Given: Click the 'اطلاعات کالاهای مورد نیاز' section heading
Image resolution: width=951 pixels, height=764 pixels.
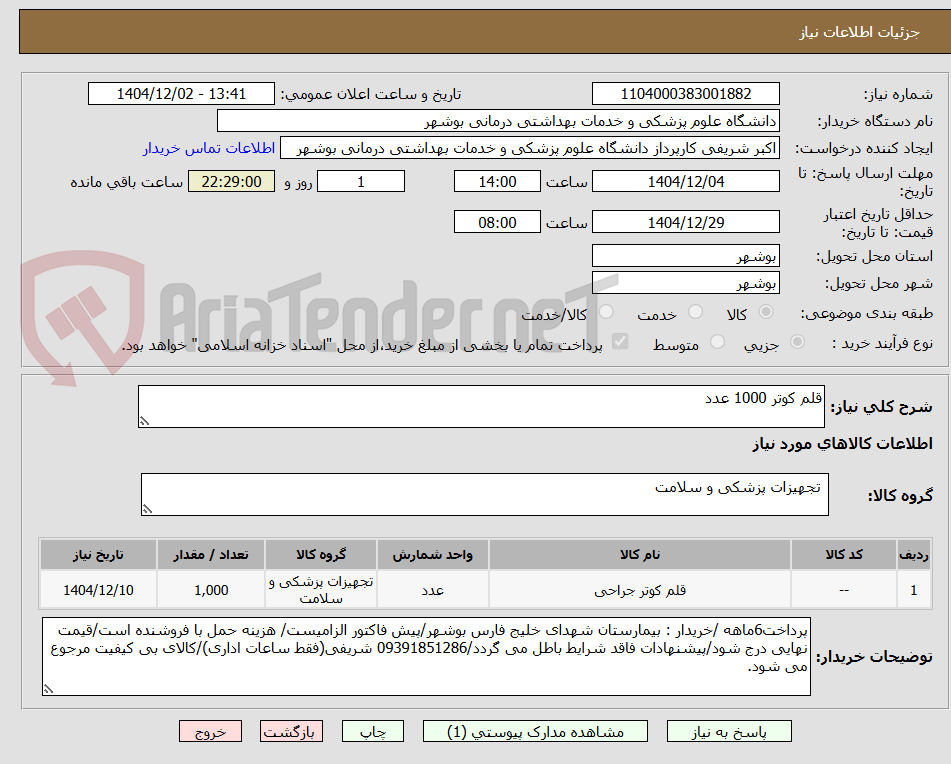Looking at the screenshot, I should [x=842, y=444].
